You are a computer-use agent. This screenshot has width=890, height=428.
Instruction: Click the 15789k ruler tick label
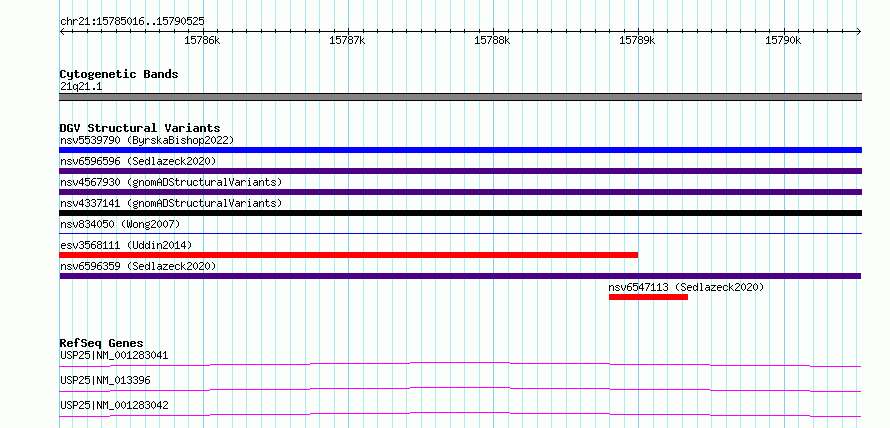click(637, 40)
